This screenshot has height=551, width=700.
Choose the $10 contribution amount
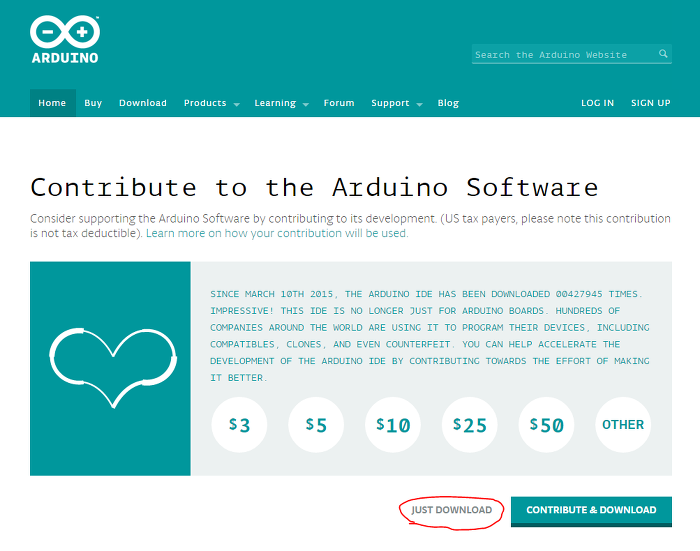coord(393,425)
